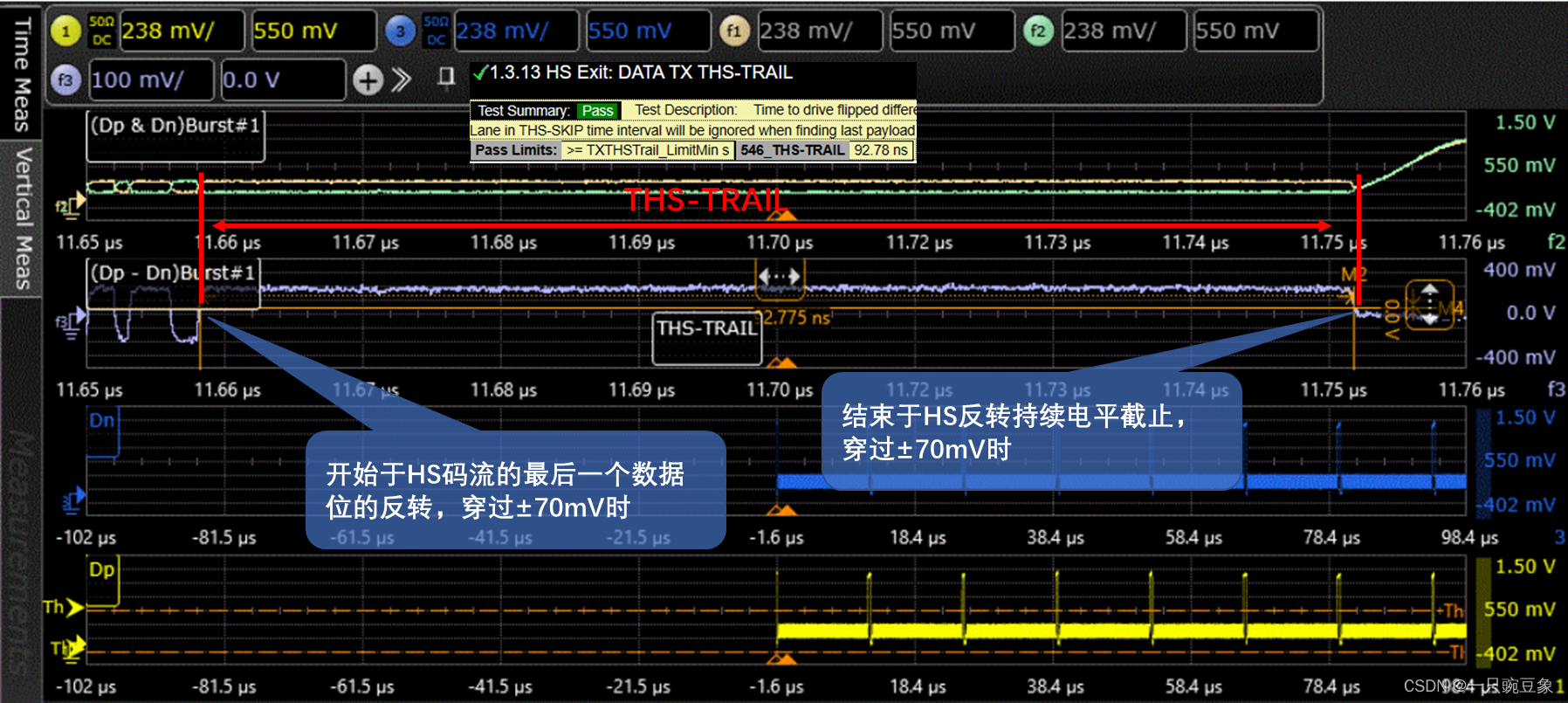This screenshot has height=703, width=1568.
Task: Edit f1 offset 550 mV field
Action: coord(952,31)
